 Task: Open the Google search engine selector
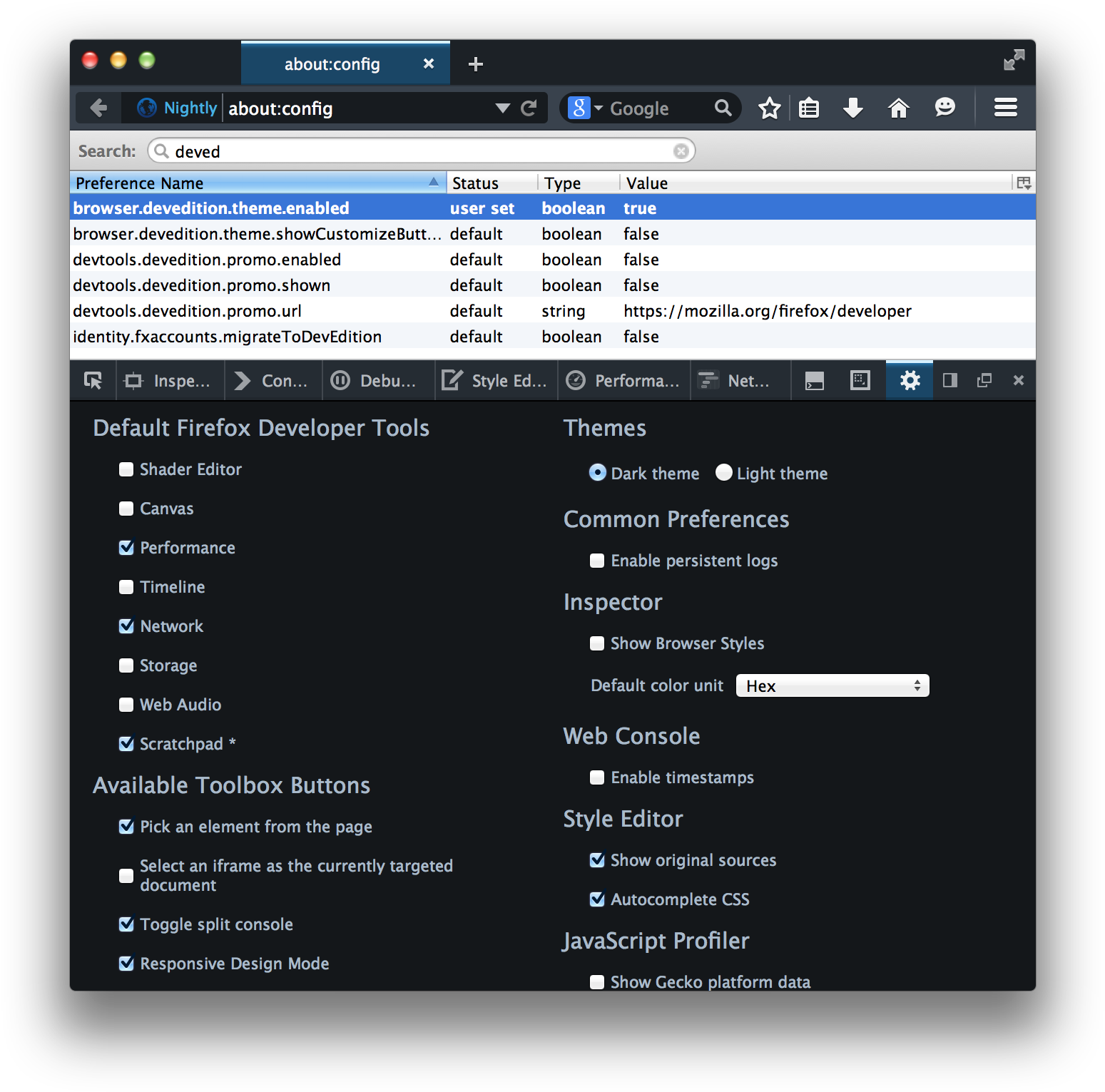[586, 108]
